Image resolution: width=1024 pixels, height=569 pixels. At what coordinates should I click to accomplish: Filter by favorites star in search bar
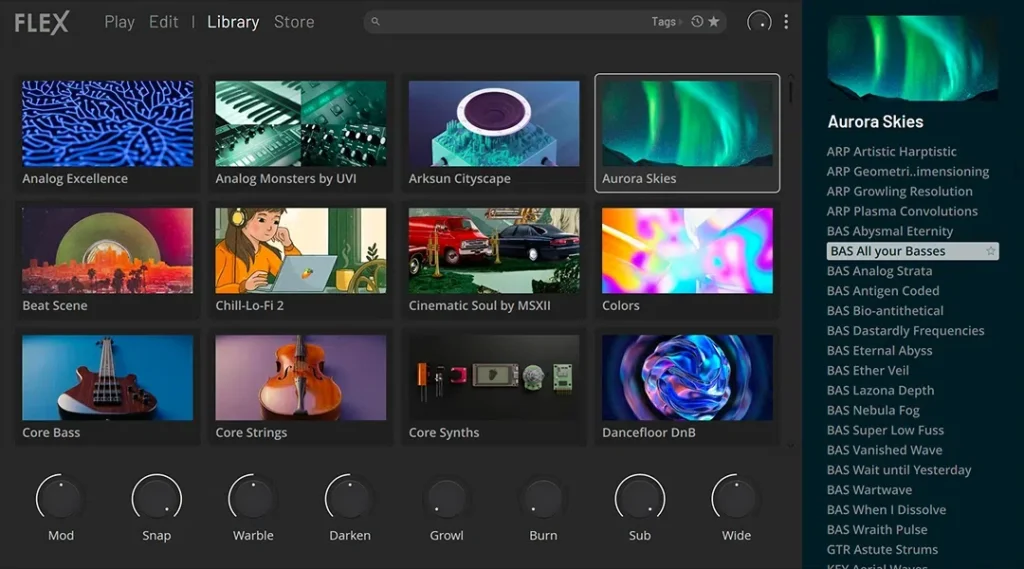(714, 22)
